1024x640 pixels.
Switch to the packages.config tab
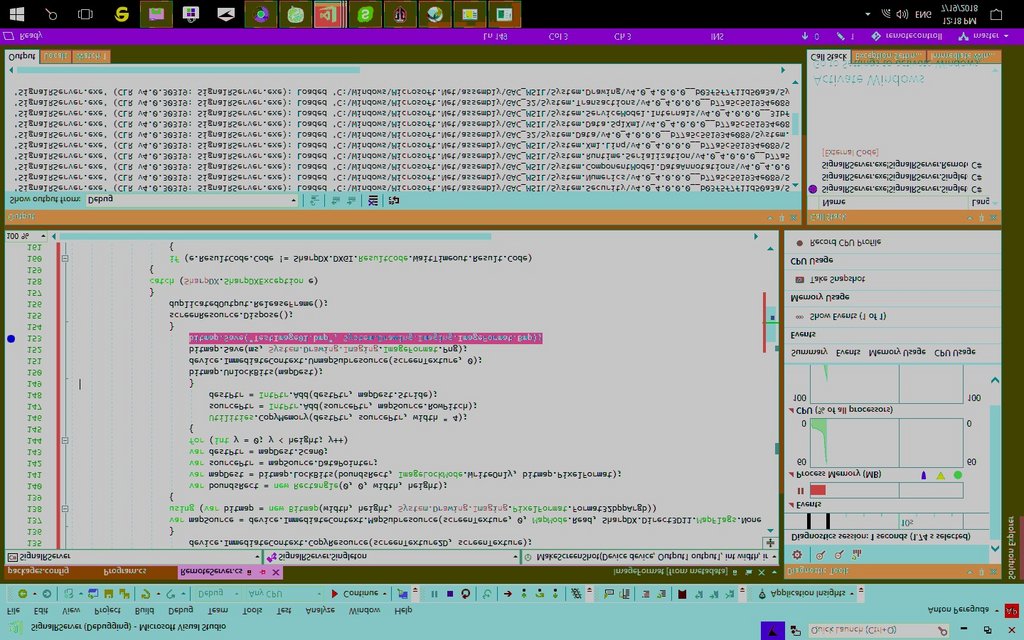pos(38,571)
